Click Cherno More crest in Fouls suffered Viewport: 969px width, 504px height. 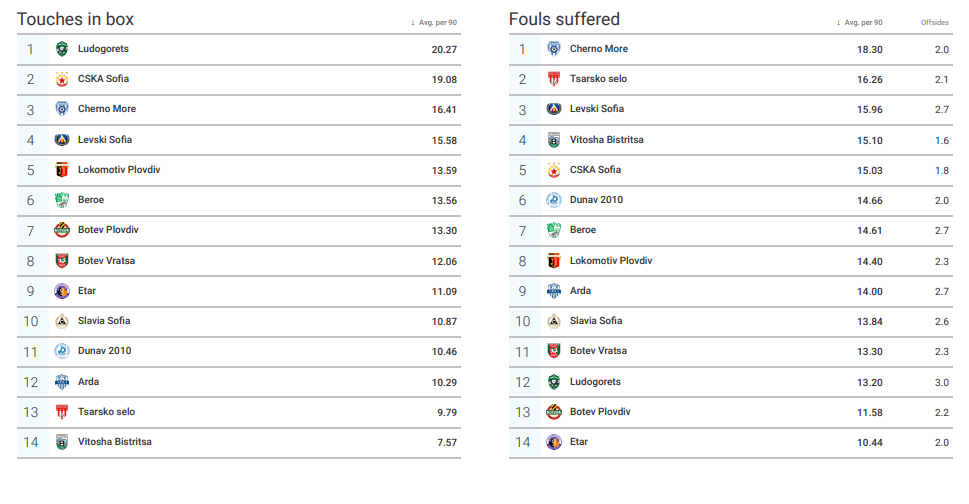coord(554,49)
